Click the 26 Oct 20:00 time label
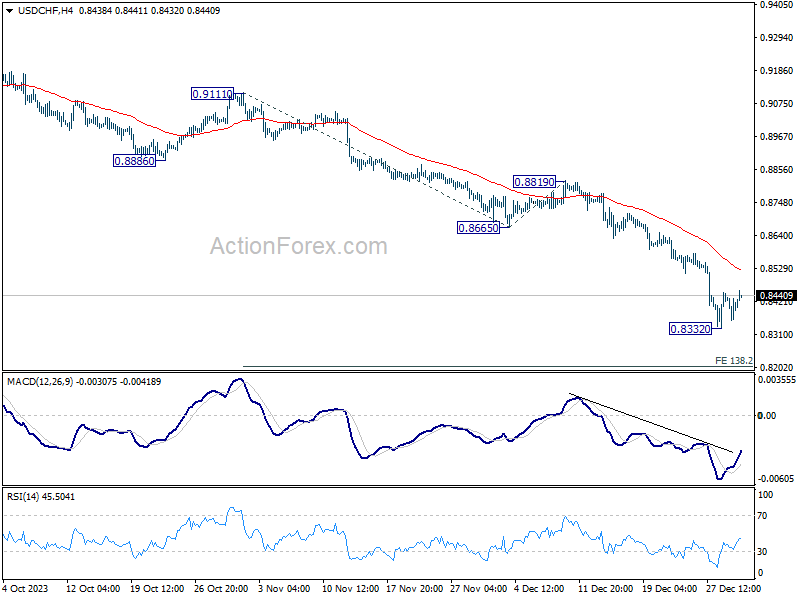Screen dimensions: 800x600 coord(221,589)
